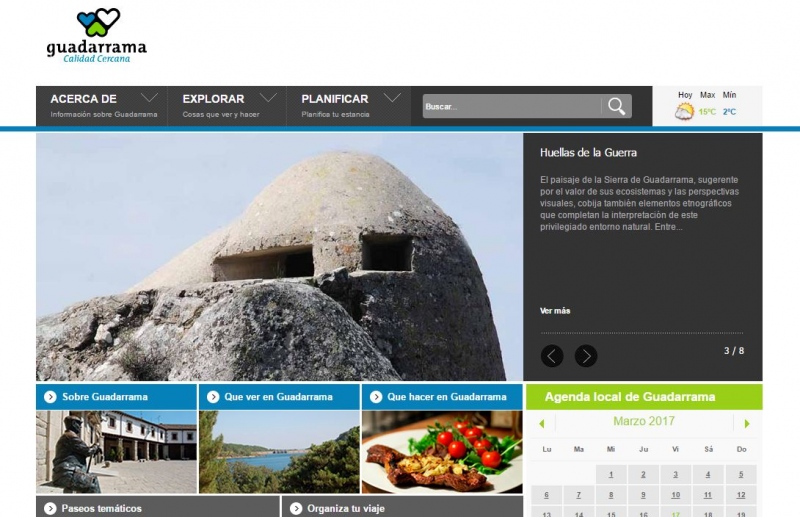800x517 pixels.
Task: Show previous month in agenda calendar
Action: coord(541,423)
